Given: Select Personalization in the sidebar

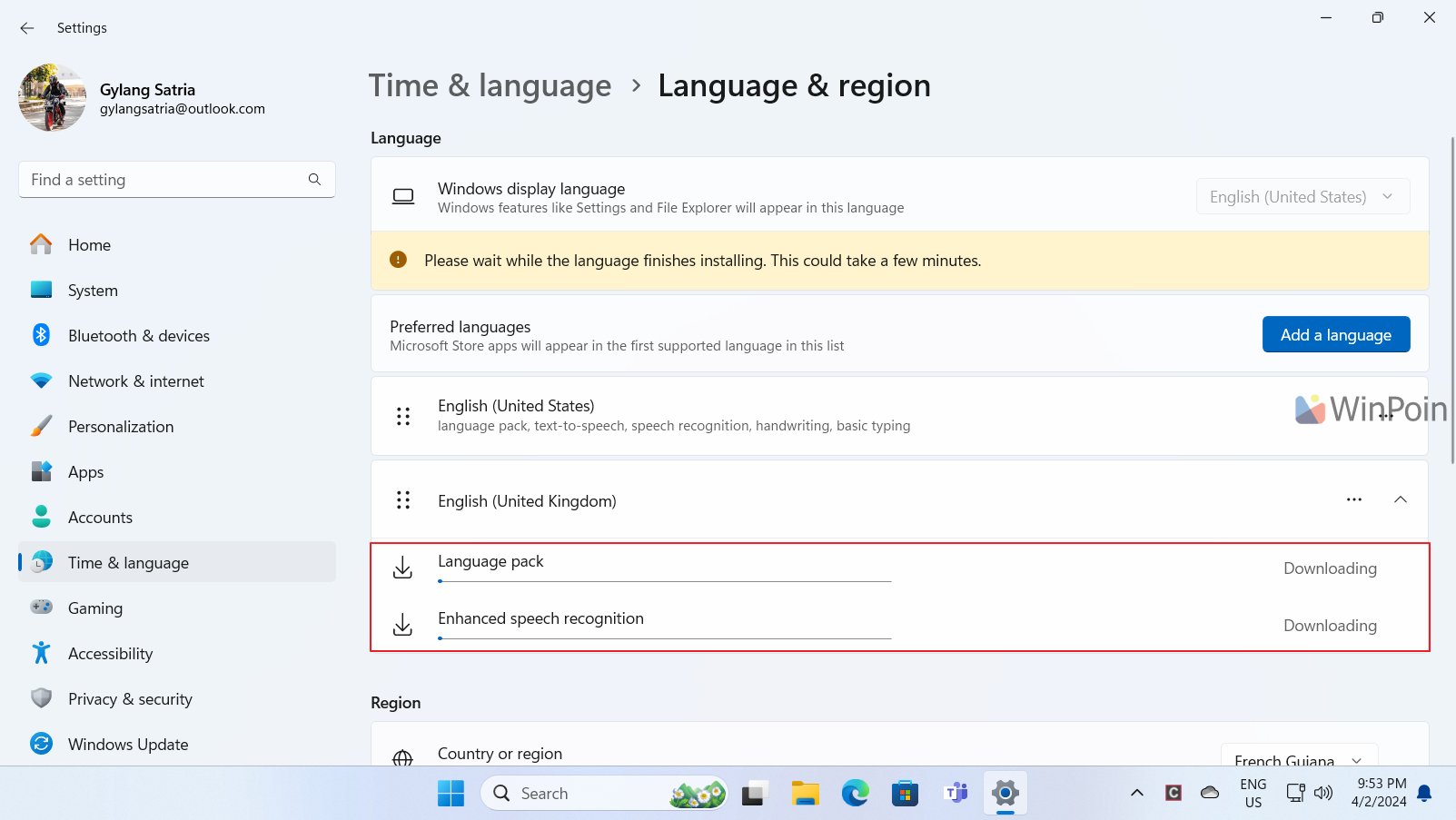Looking at the screenshot, I should tap(177, 427).
